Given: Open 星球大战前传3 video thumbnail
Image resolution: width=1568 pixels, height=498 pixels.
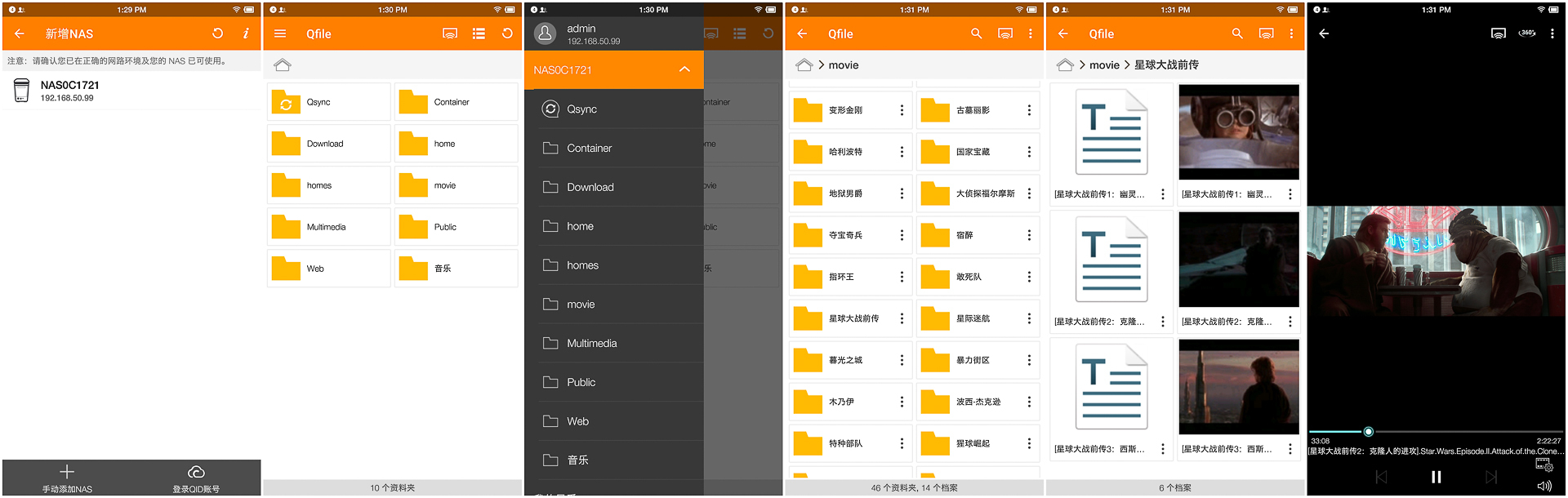Looking at the screenshot, I should click(1239, 387).
